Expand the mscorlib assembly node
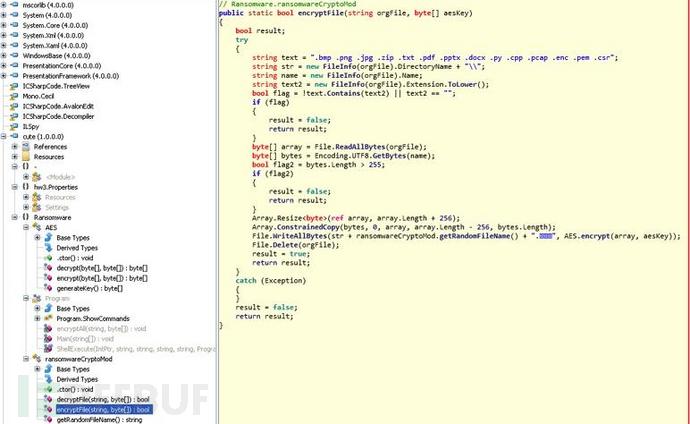Image resolution: width=690 pixels, height=424 pixels. tap(4, 5)
